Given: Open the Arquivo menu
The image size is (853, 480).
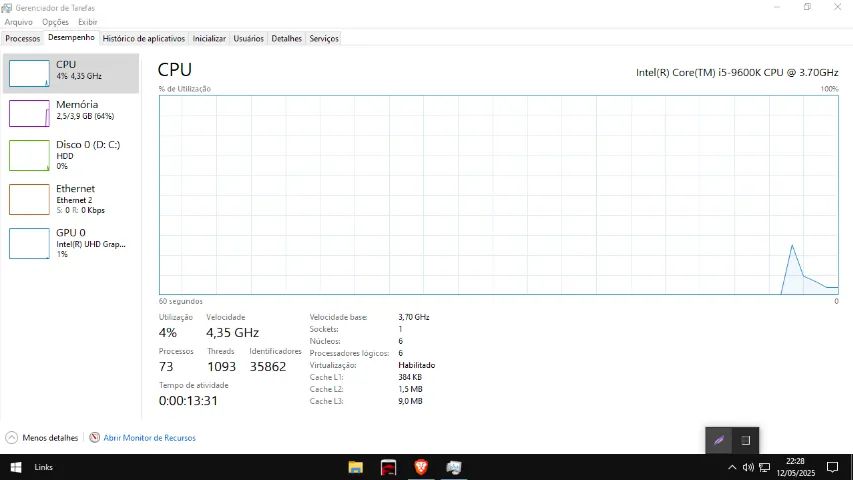Looking at the screenshot, I should [x=18, y=22].
